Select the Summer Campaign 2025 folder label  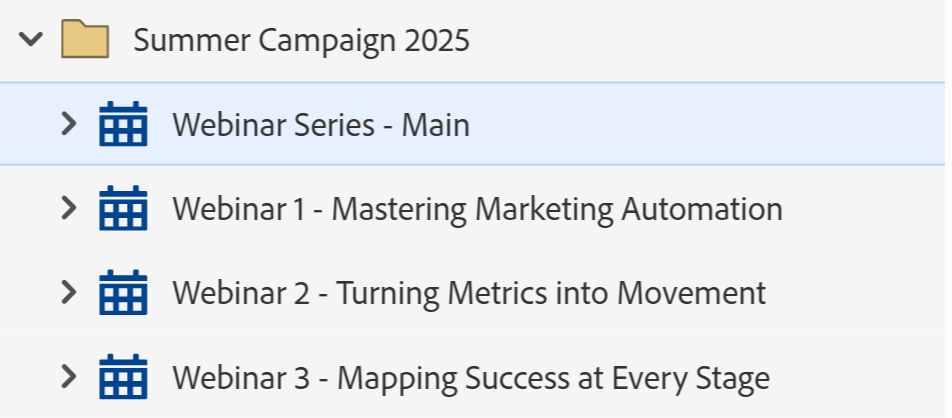click(x=301, y=41)
